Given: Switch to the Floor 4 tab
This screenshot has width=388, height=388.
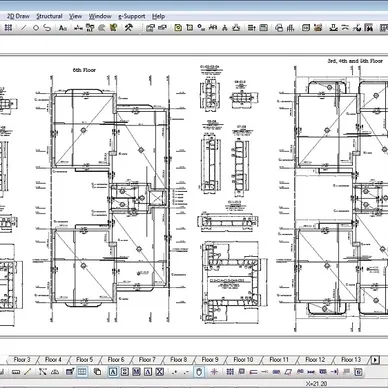Looking at the screenshot, I should click(53, 360).
